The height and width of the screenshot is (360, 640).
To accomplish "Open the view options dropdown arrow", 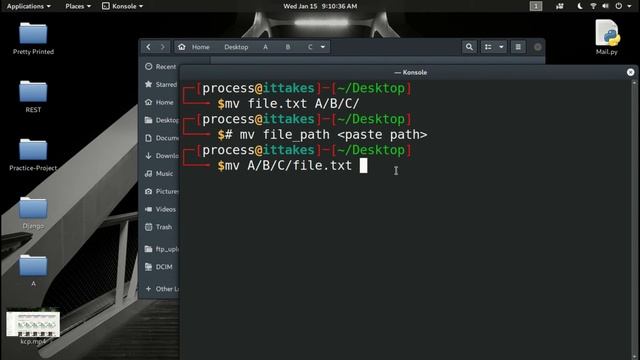I will coord(502,47).
